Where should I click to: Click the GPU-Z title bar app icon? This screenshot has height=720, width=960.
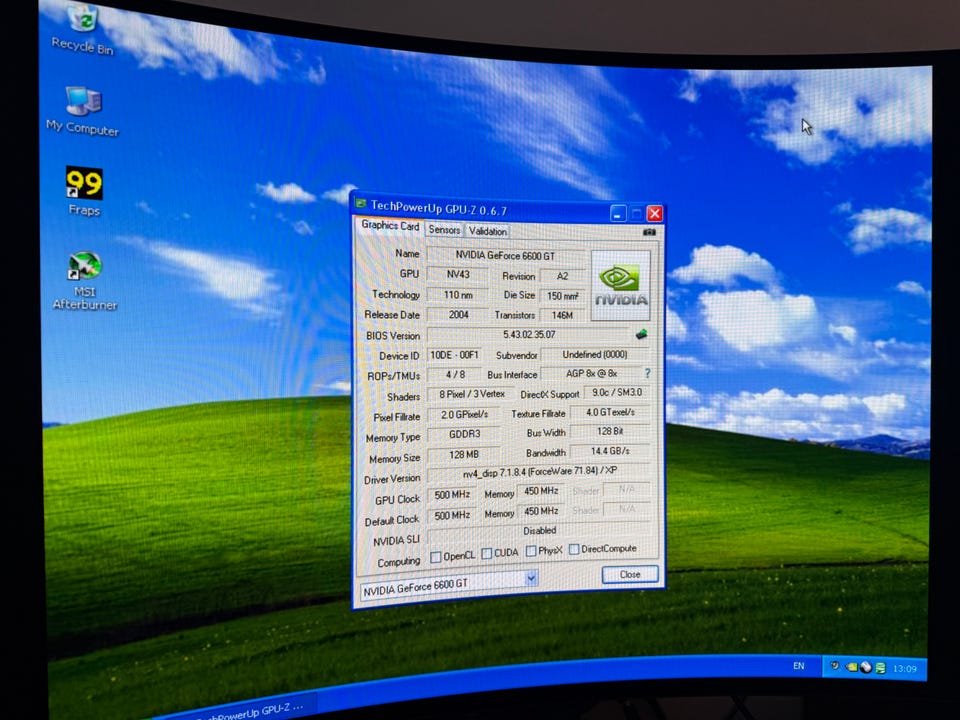pyautogui.click(x=361, y=203)
